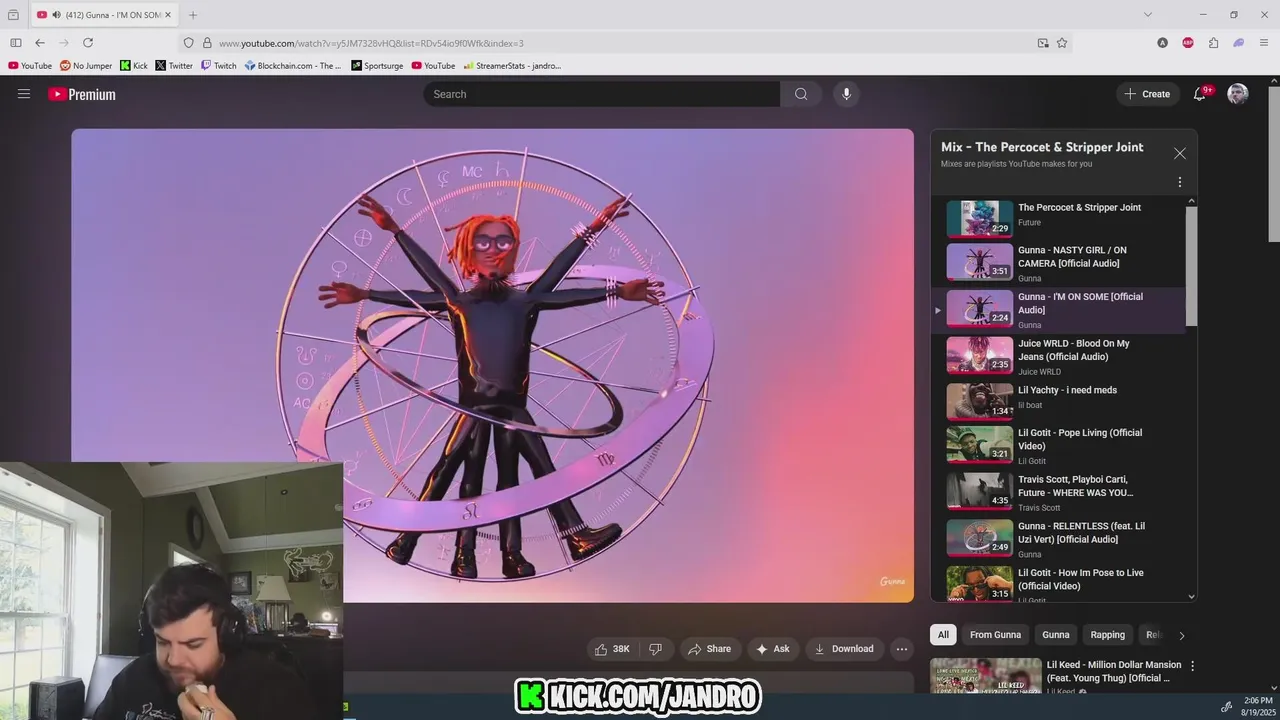The height and width of the screenshot is (720, 1280).
Task: Dislike the video with thumbs down
Action: [656, 649]
